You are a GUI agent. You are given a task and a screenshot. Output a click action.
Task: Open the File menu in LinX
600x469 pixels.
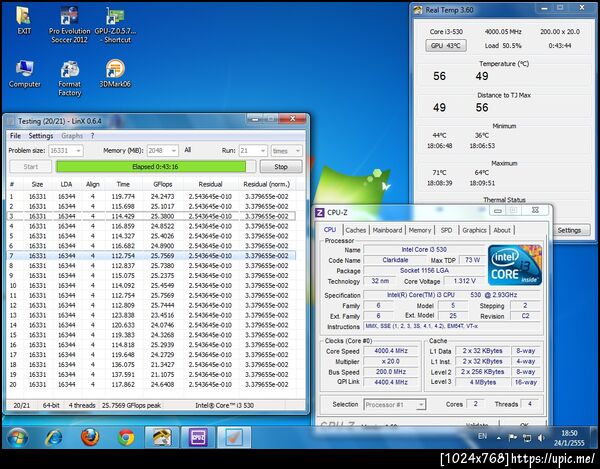[x=15, y=136]
